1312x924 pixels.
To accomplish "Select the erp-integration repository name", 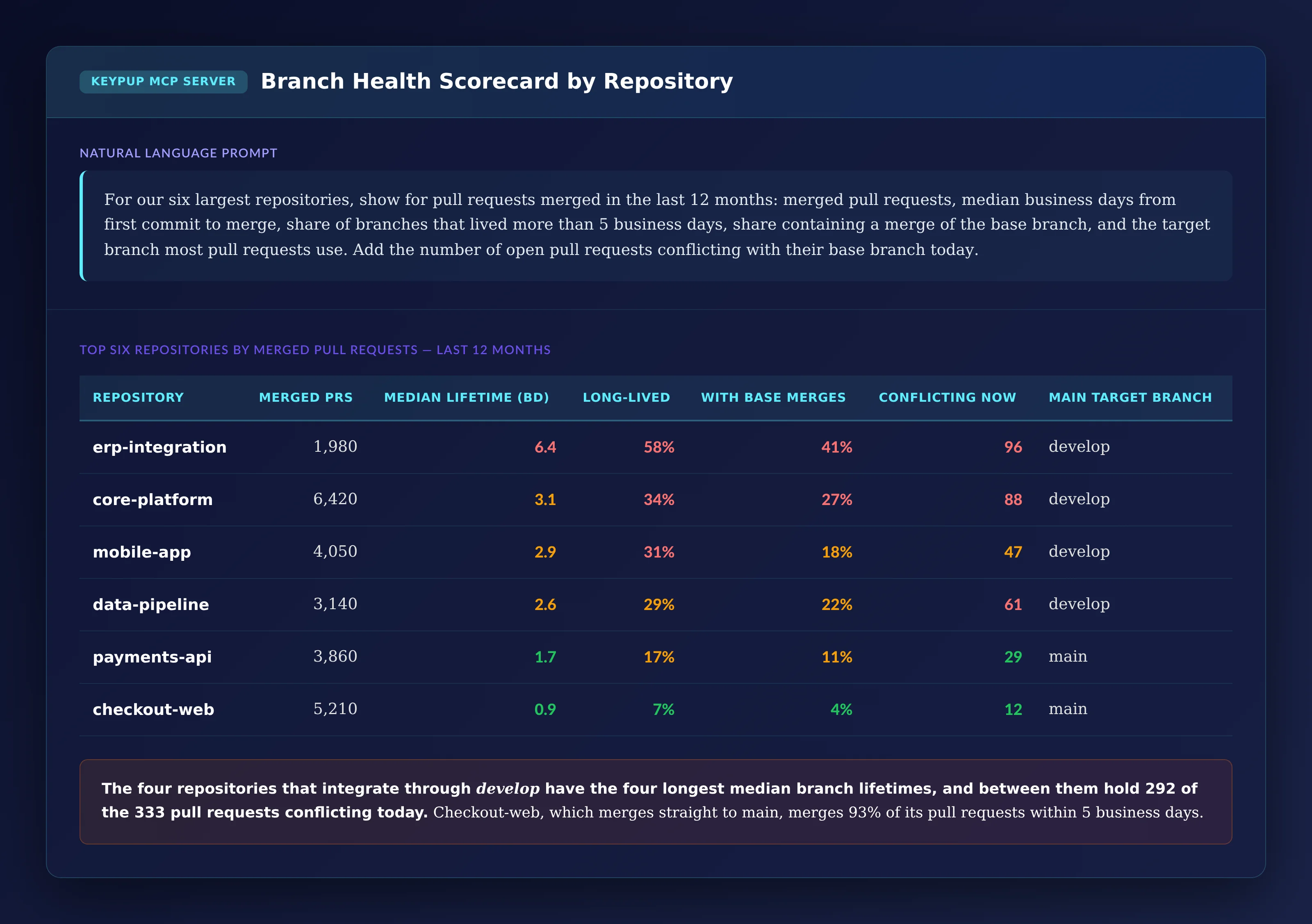I will coord(159,447).
